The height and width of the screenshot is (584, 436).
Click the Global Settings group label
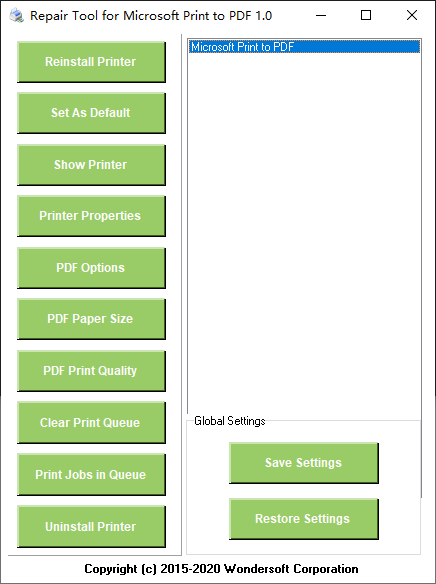pyautogui.click(x=230, y=421)
